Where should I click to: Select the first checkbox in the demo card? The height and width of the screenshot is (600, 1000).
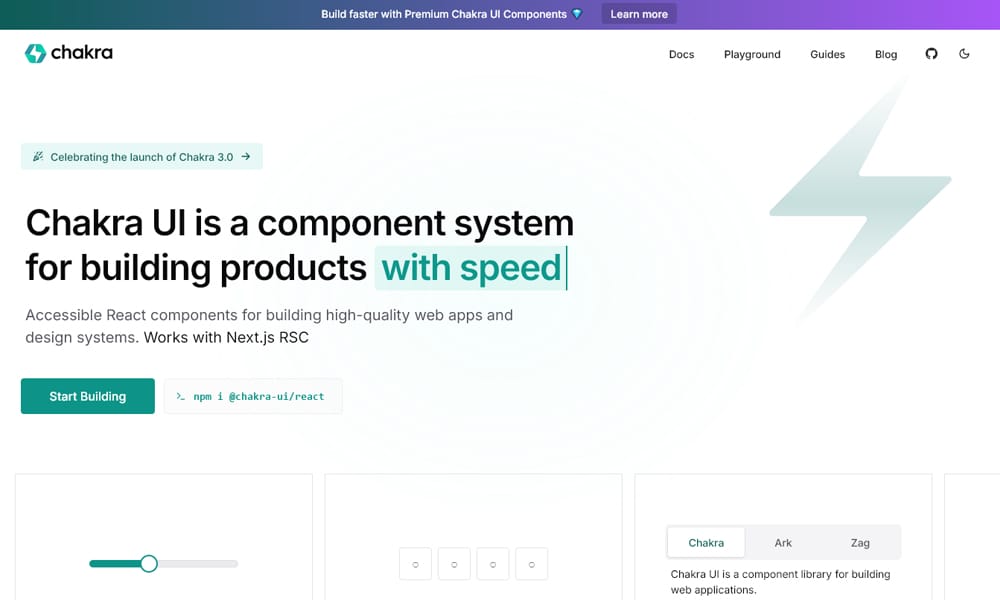(x=415, y=563)
